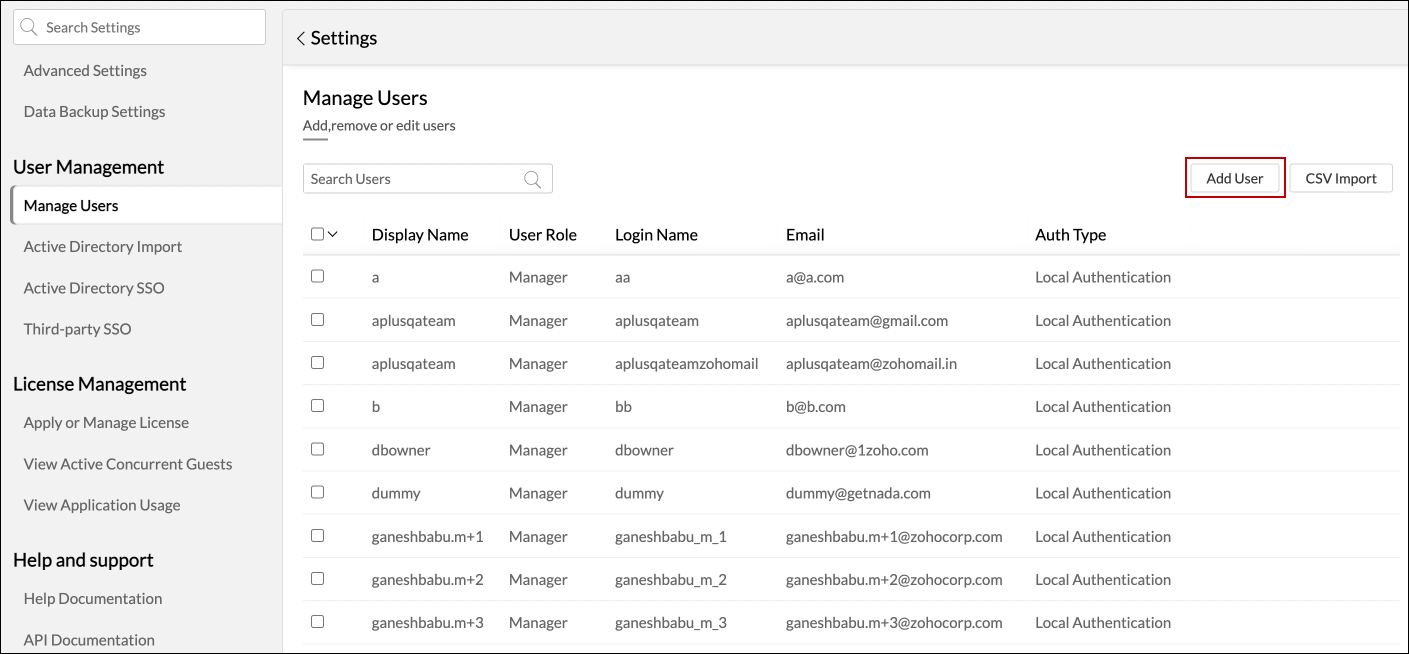Open the bulk select dropdown arrow
The height and width of the screenshot is (654, 1409).
333,234
